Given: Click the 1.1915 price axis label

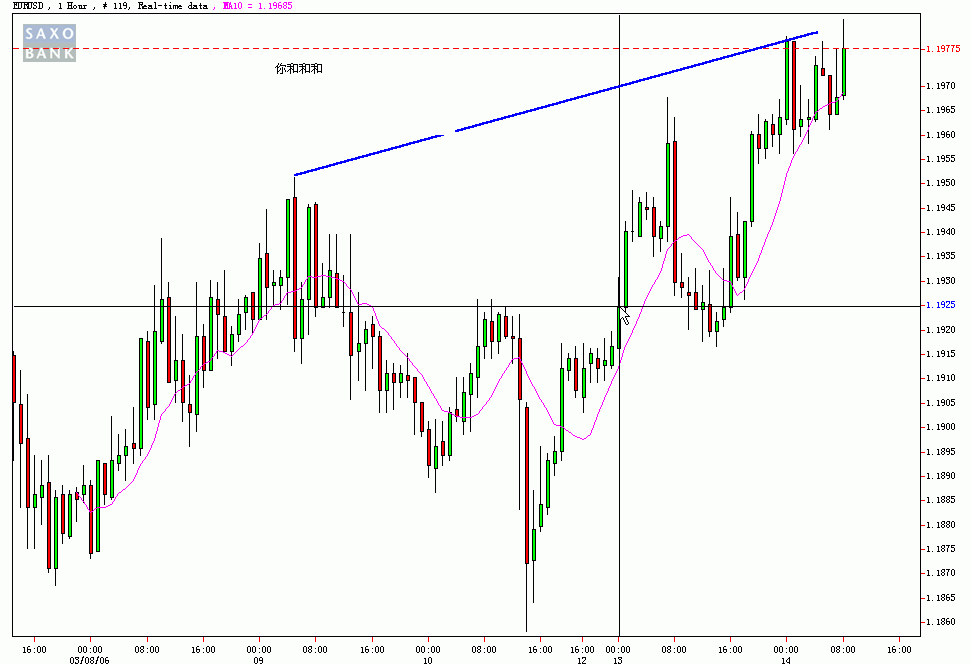Looking at the screenshot, I should [x=941, y=354].
